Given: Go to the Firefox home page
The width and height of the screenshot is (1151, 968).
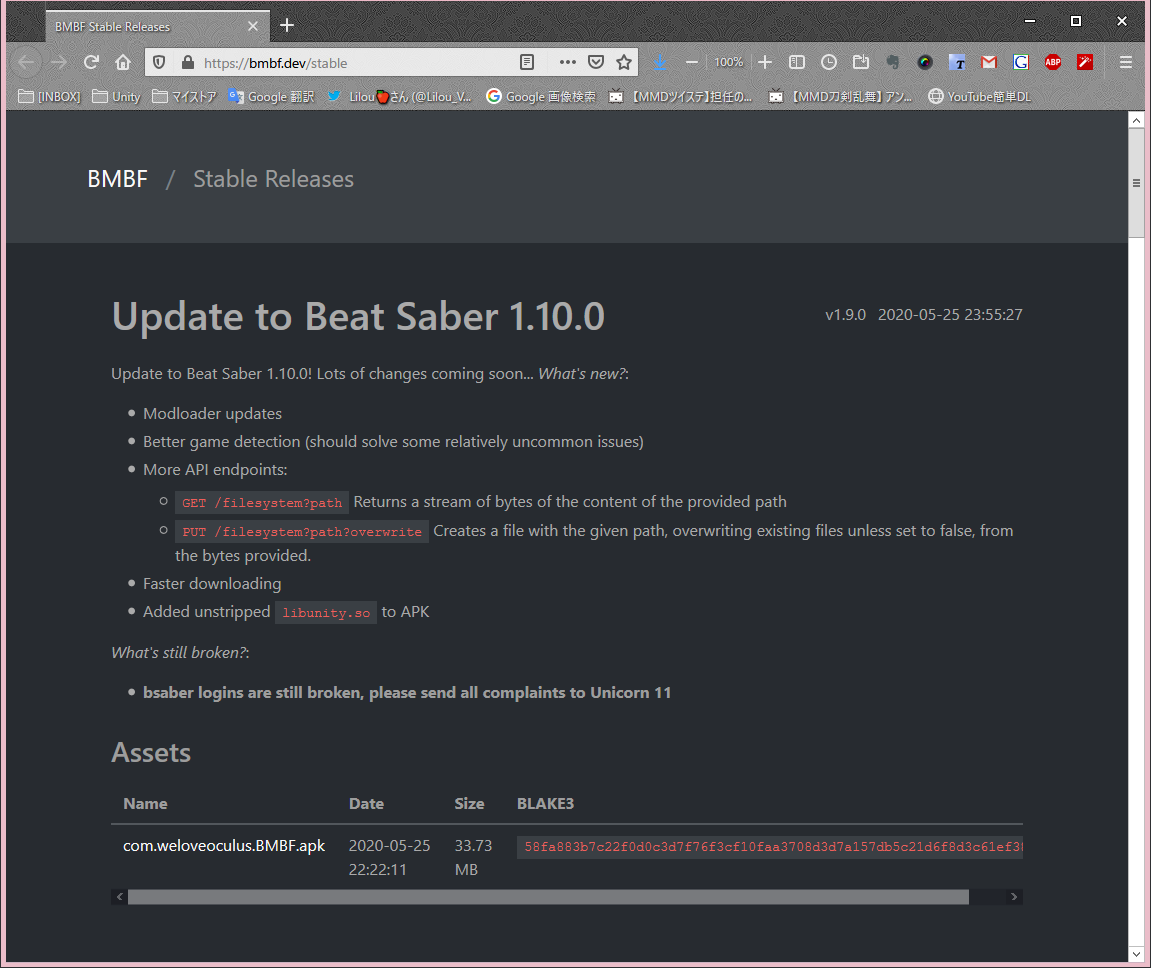Looking at the screenshot, I should pyautogui.click(x=123, y=62).
